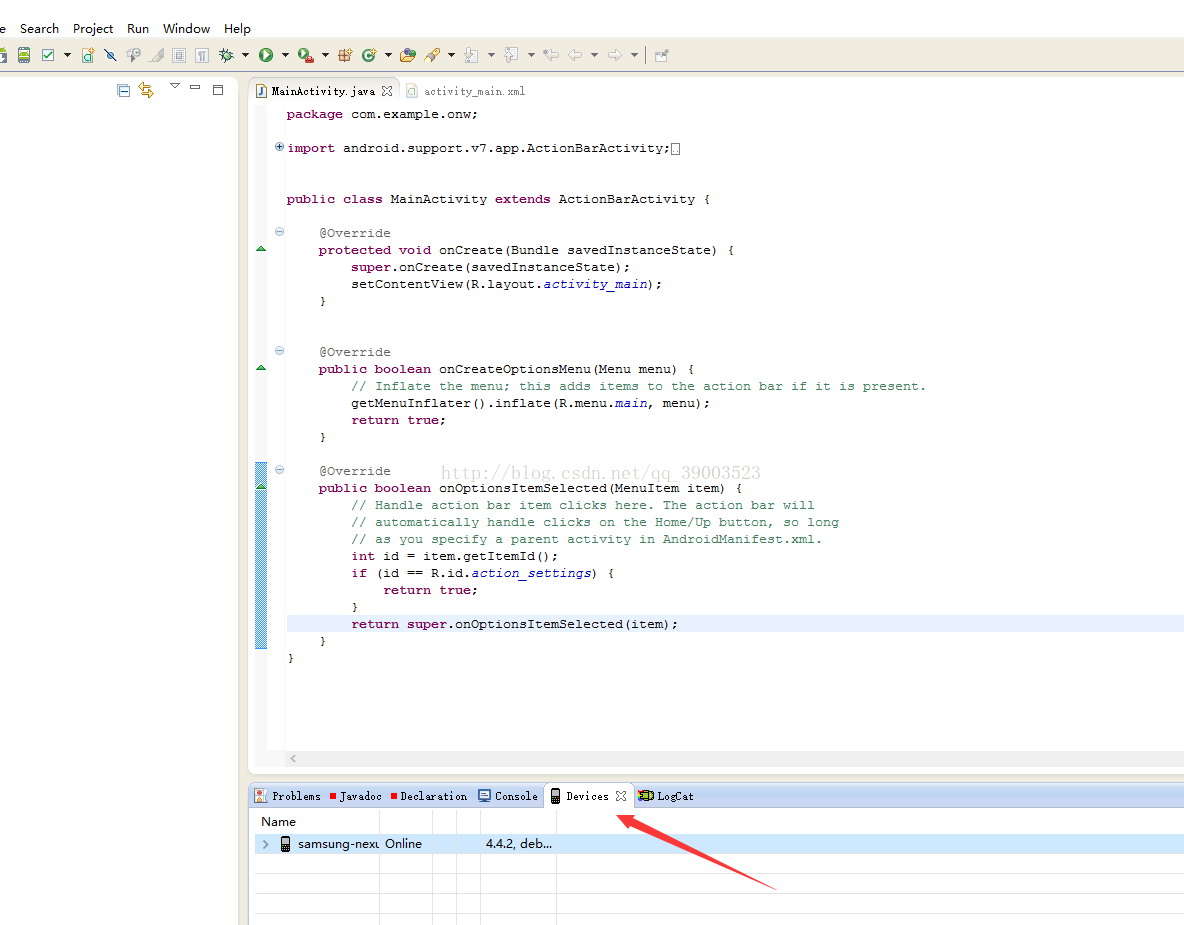Click the Debug bug icon

point(226,55)
